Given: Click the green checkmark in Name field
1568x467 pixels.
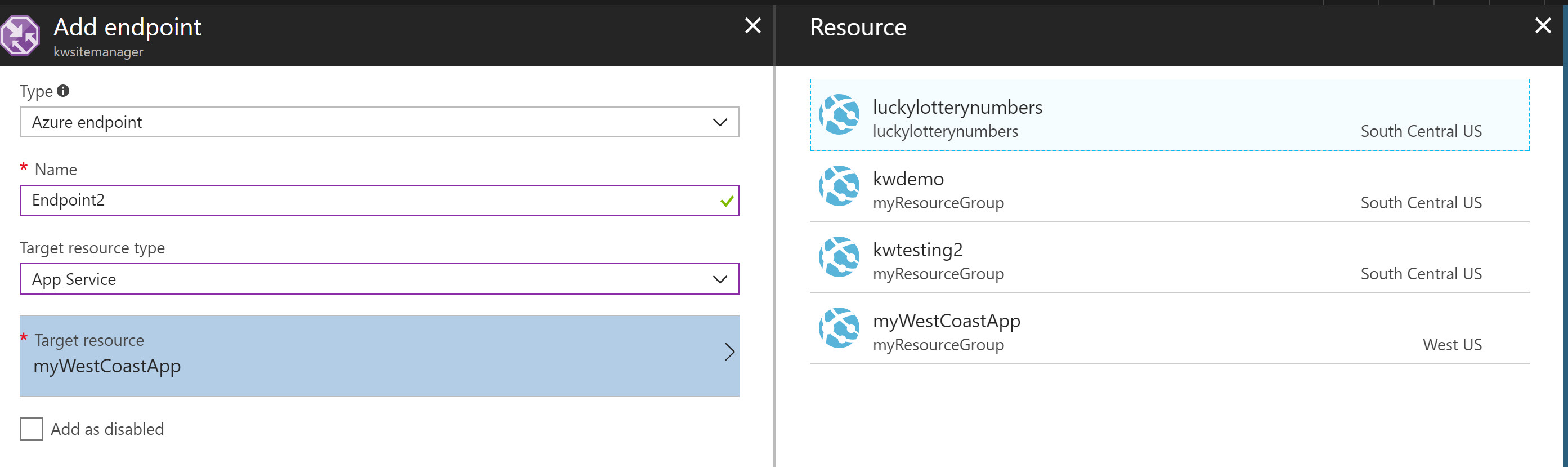Looking at the screenshot, I should [726, 201].
